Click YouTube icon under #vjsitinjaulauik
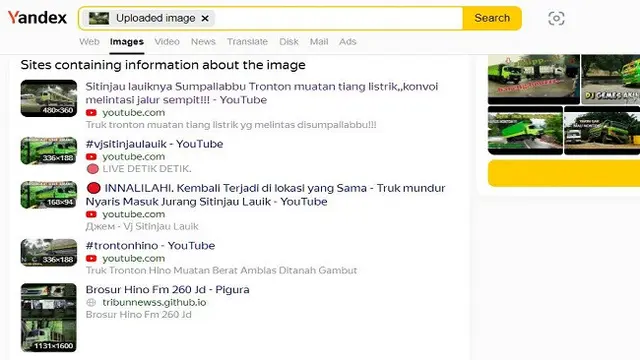640x360 pixels. (x=91, y=157)
